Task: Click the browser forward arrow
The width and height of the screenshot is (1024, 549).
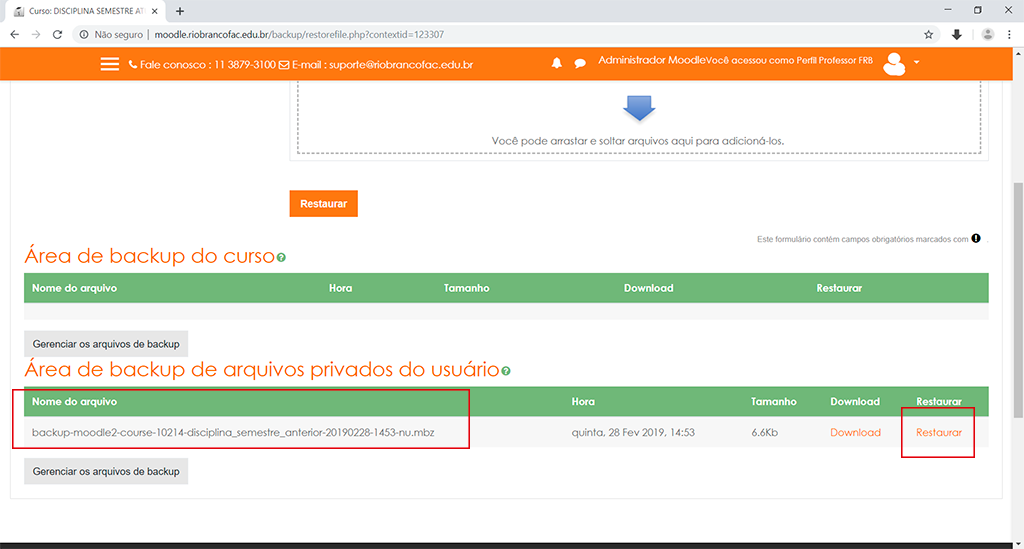Action: 36,35
